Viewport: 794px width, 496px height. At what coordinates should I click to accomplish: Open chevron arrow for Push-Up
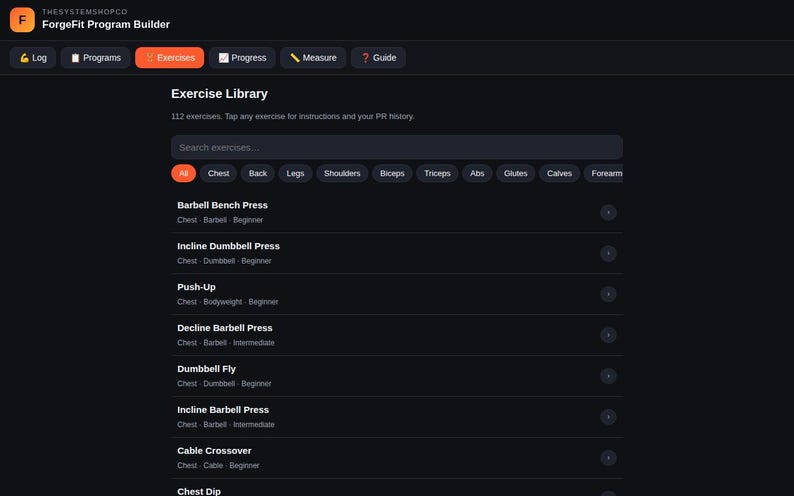(x=608, y=294)
